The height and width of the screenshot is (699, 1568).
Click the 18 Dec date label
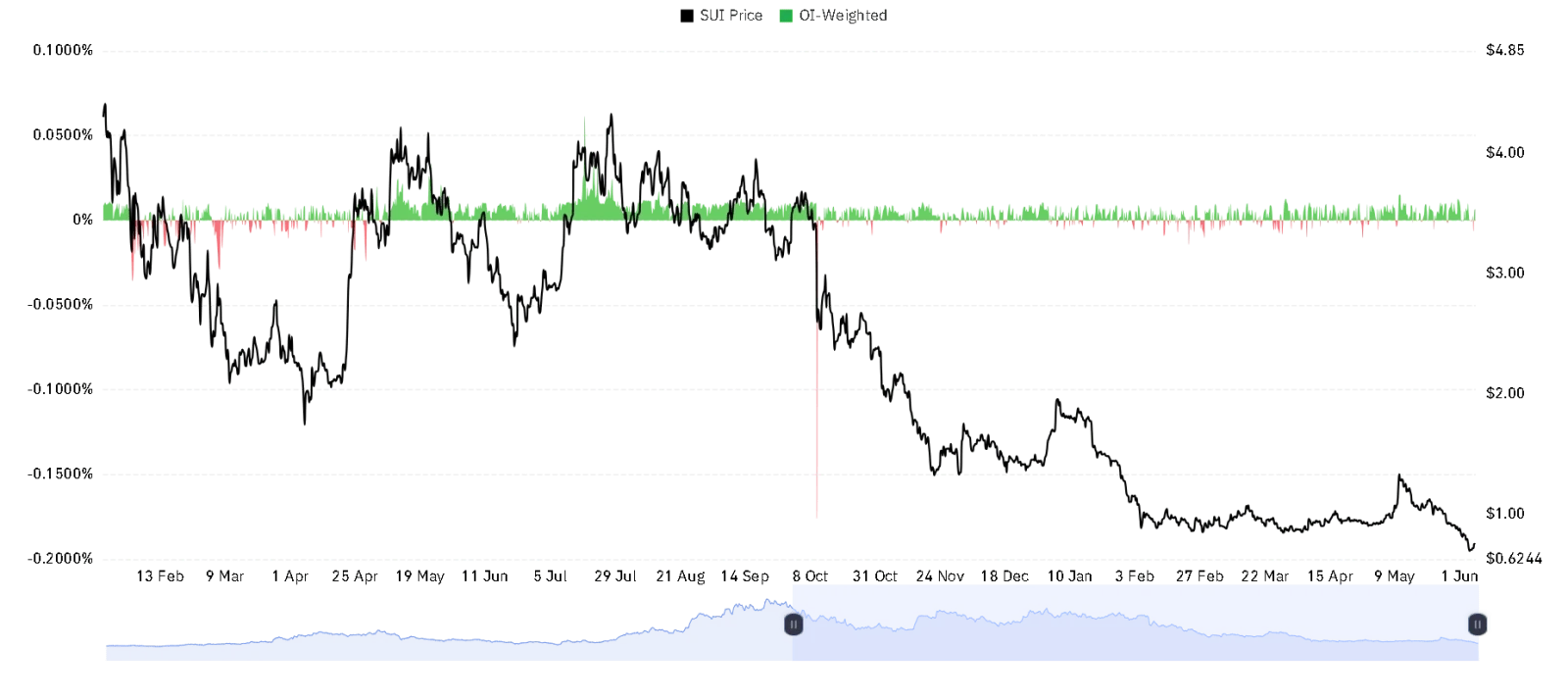point(1004,576)
